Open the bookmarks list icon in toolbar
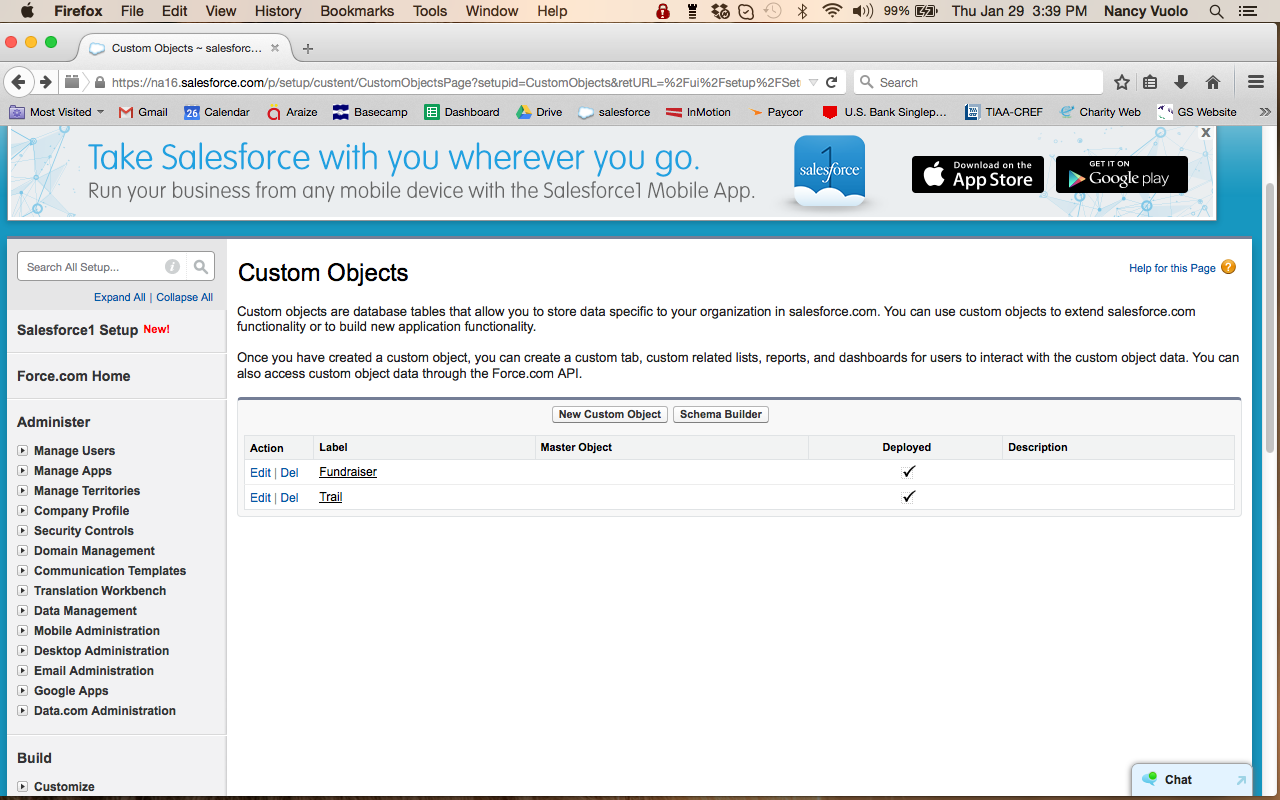The image size is (1280, 800). point(1151,82)
